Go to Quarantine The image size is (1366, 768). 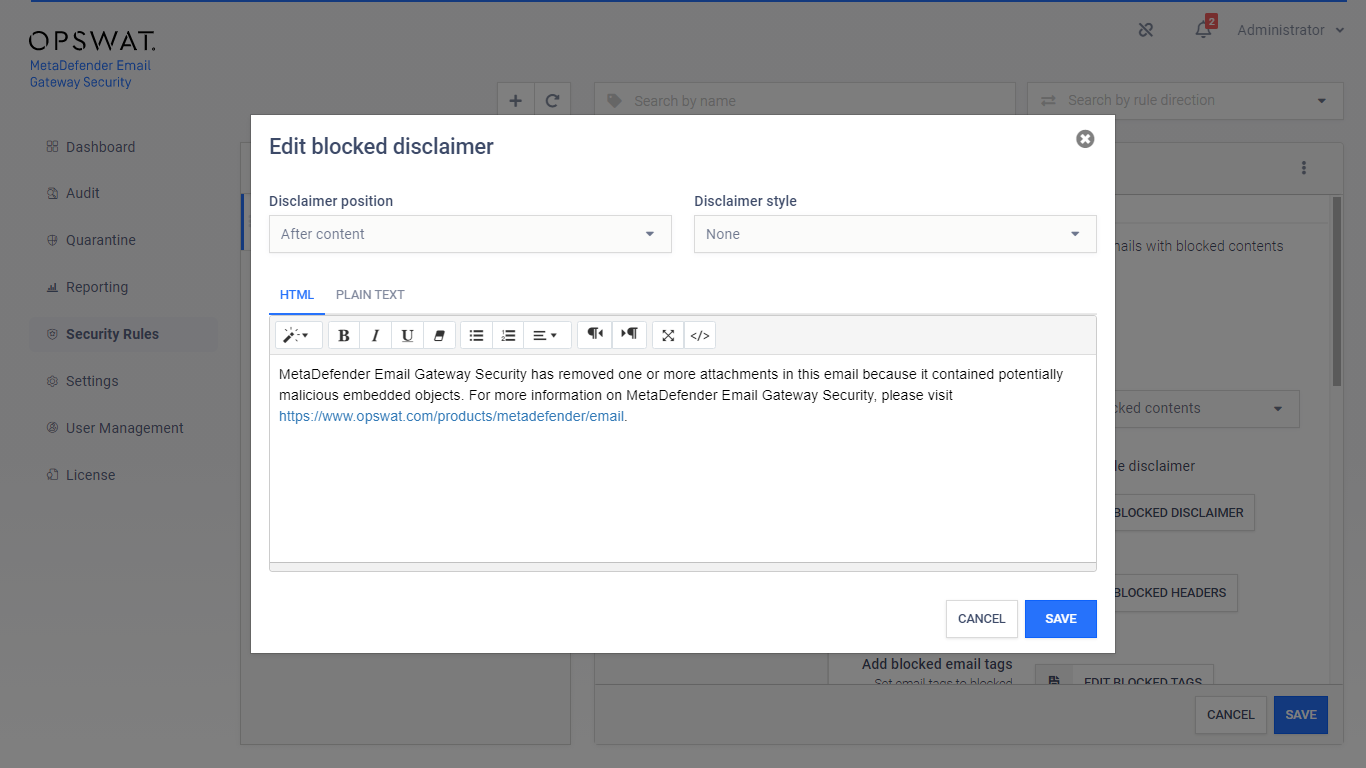(x=100, y=240)
